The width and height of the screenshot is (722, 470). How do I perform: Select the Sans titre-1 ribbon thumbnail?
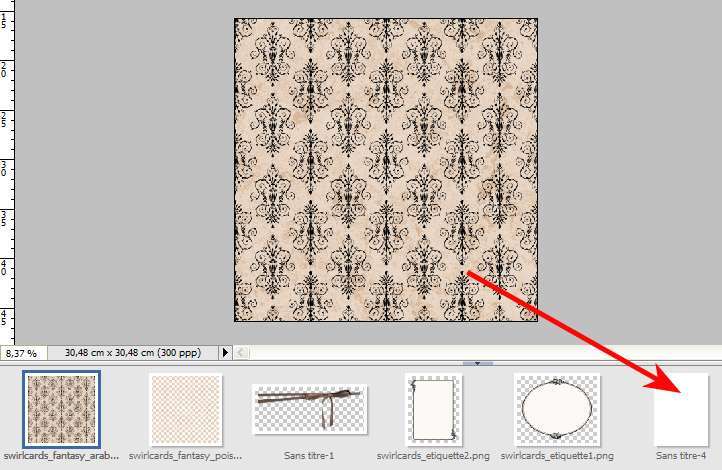pyautogui.click(x=307, y=410)
